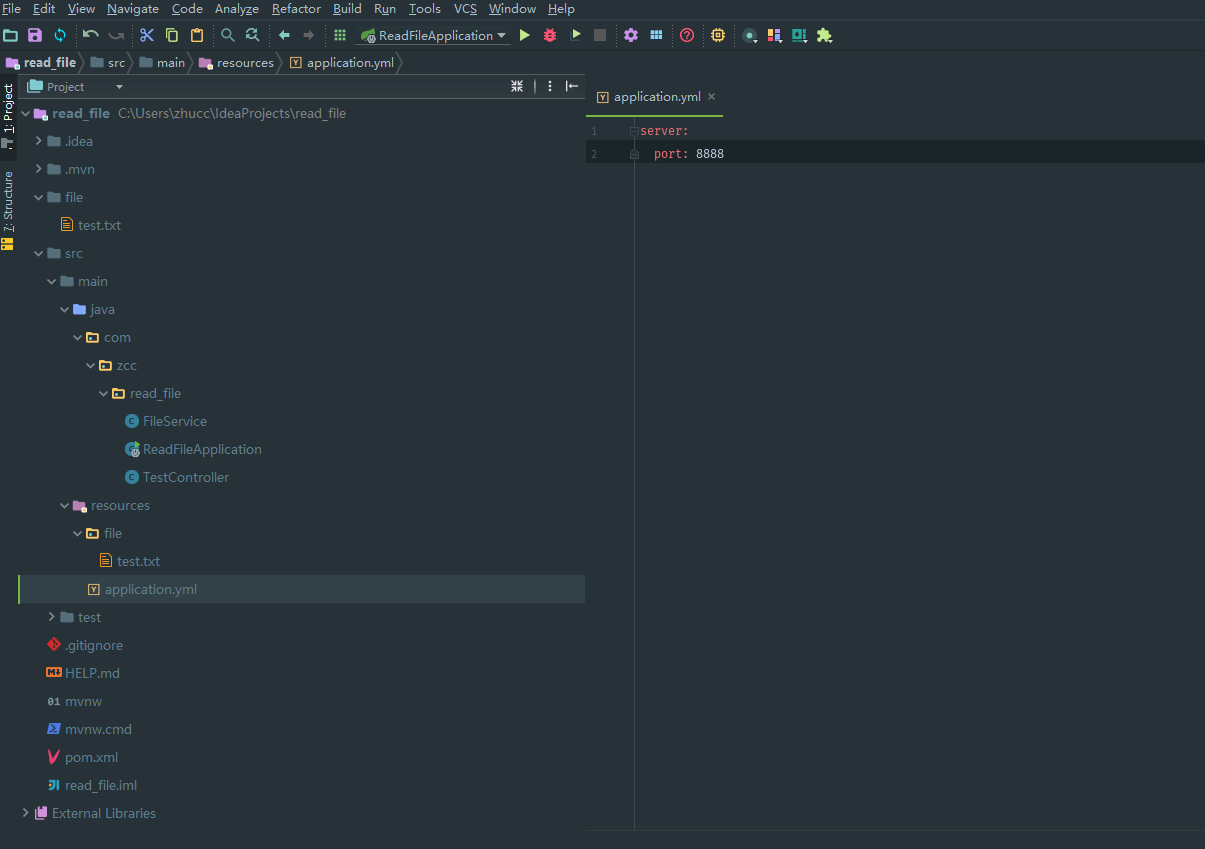Open the Navigate menu
Viewport: 1205px width, 849px height.
click(132, 9)
